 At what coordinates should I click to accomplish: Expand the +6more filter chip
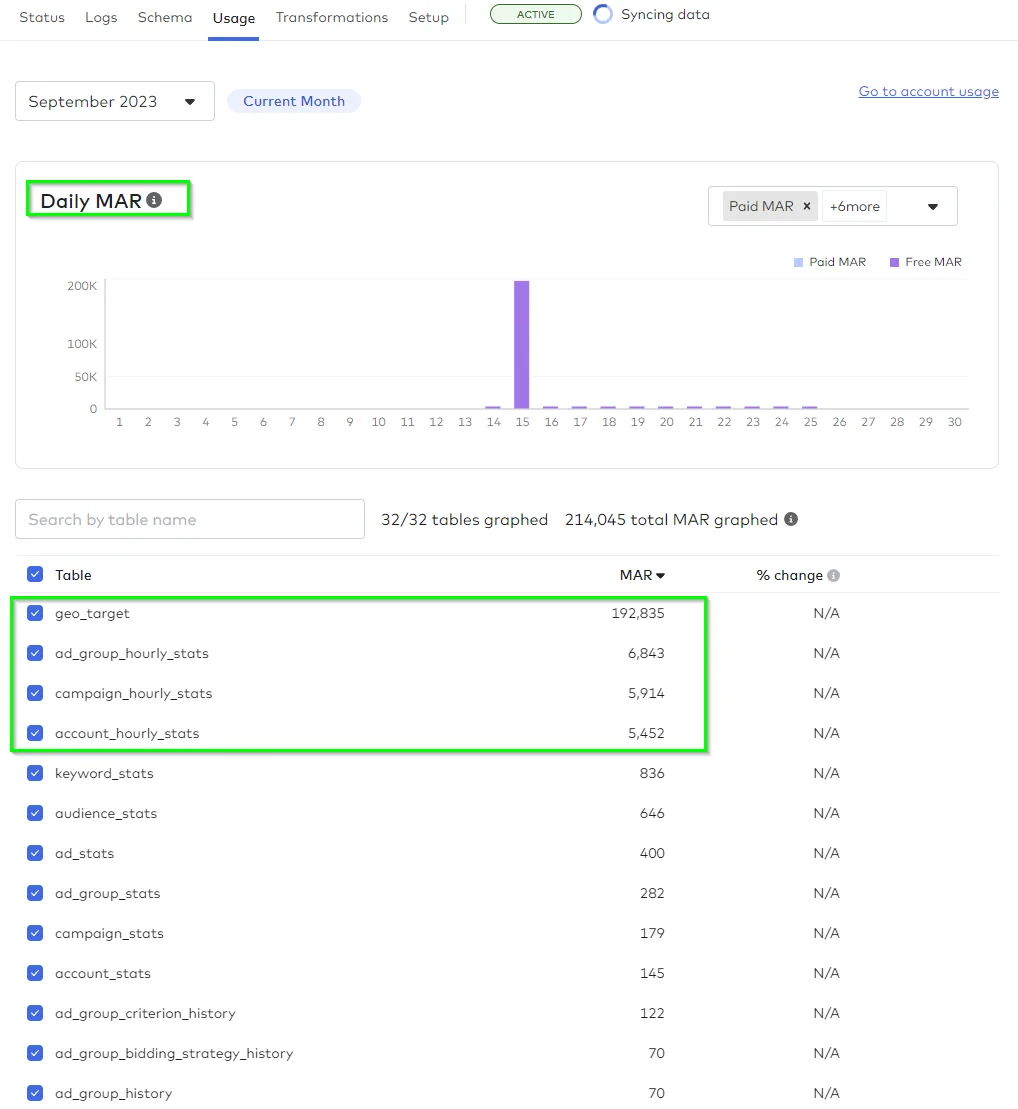tap(854, 207)
